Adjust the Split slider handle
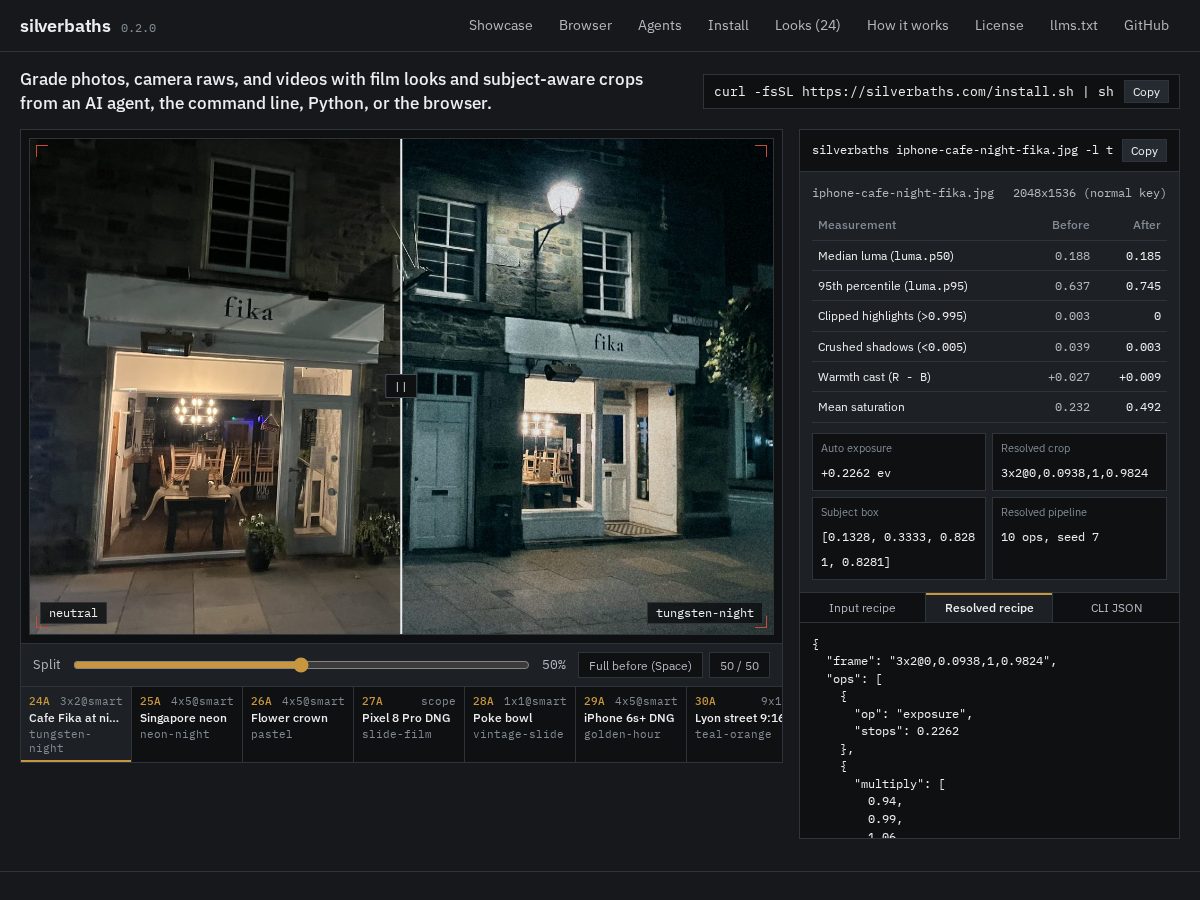This screenshot has width=1200, height=900. 301,665
